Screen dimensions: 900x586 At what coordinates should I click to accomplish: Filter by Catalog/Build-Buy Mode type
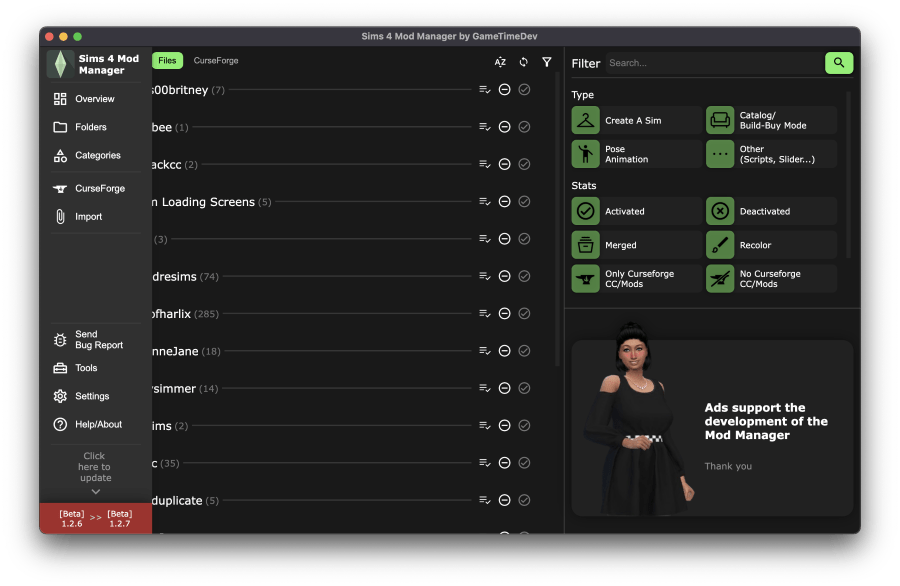pos(771,121)
